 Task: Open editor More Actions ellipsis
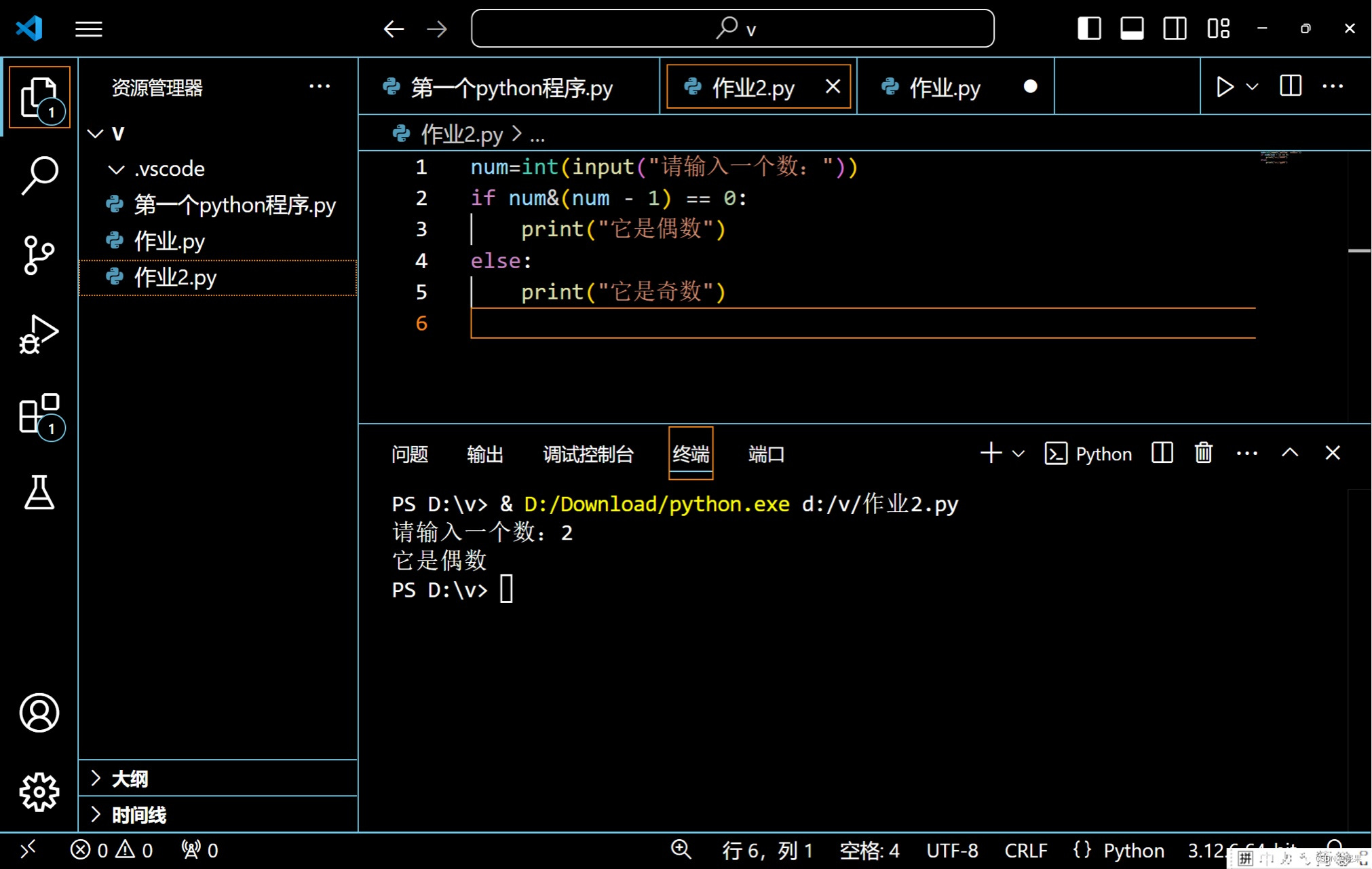tap(1333, 86)
